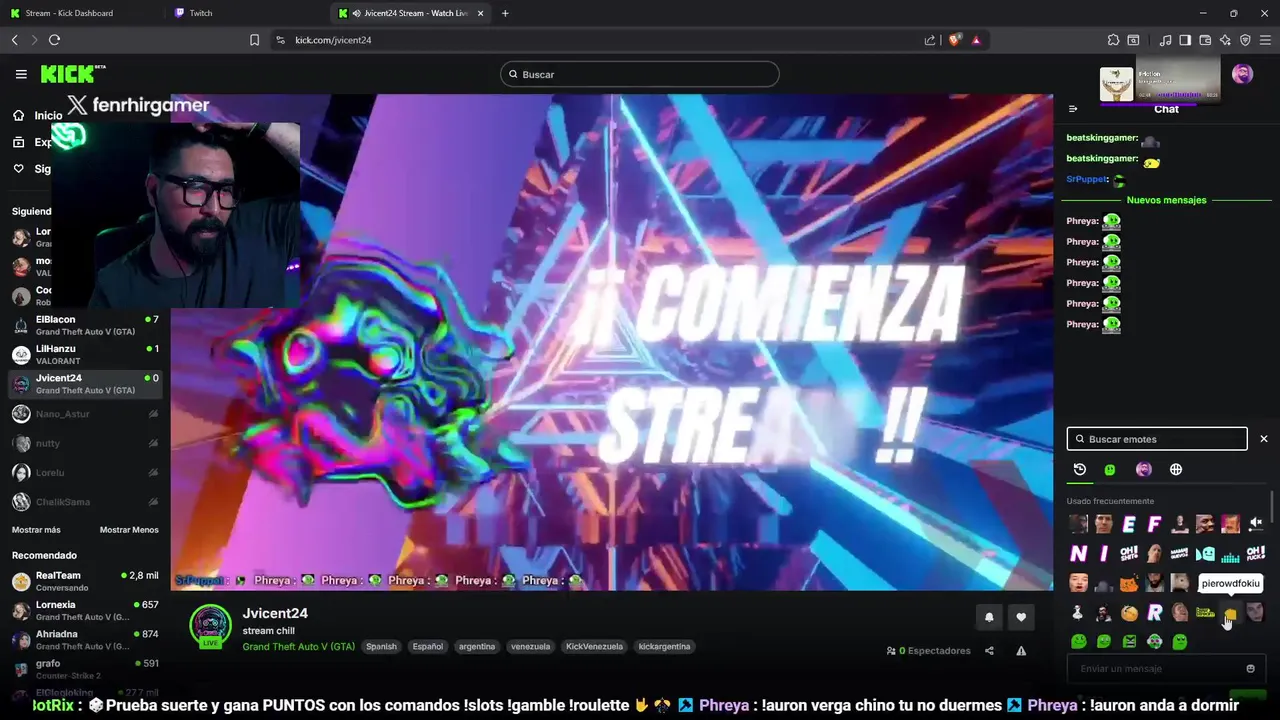Insert the letter I emote
Screen dimensions: 1280x720
[1104, 554]
